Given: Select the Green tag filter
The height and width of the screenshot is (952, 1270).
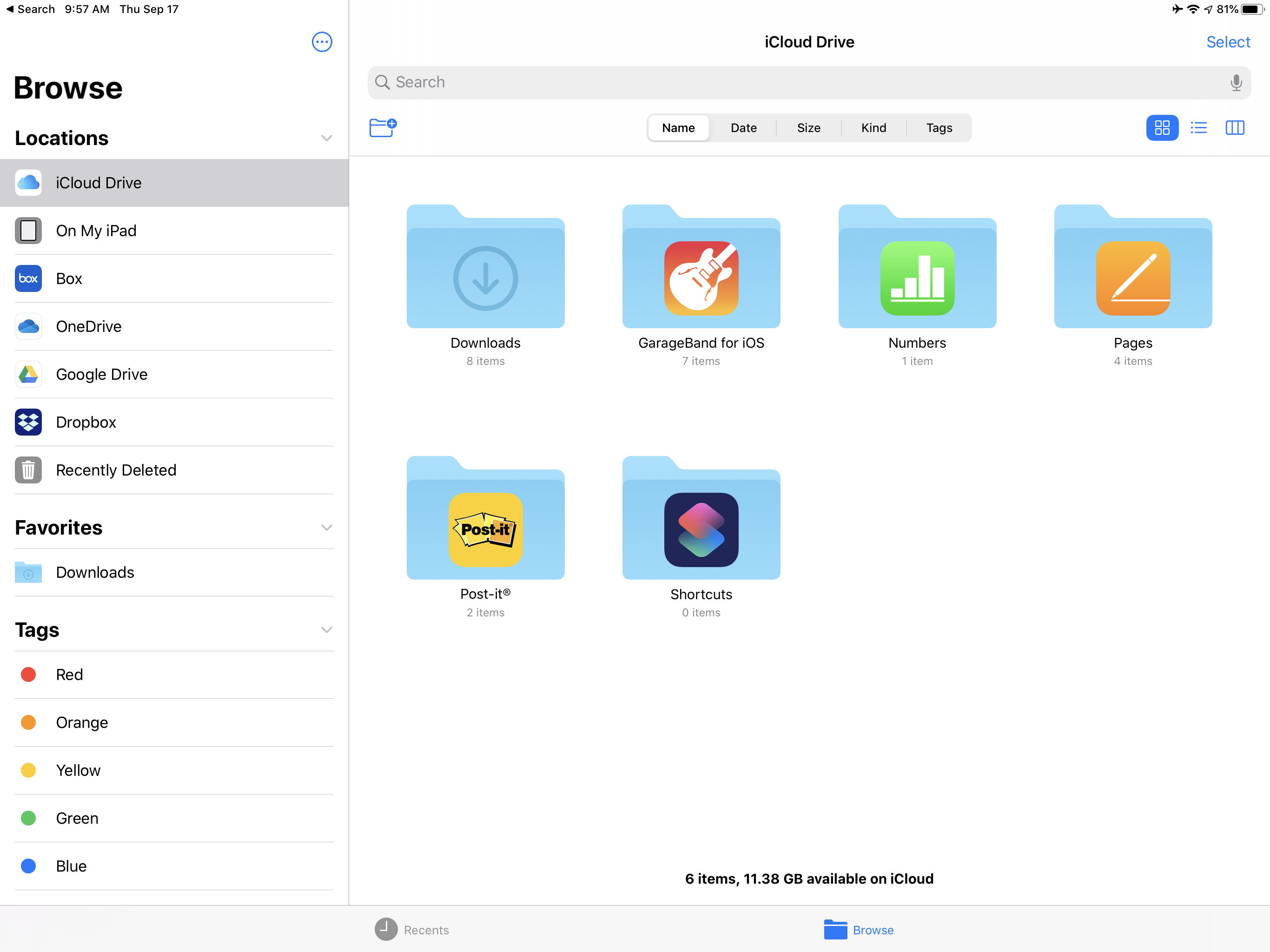Looking at the screenshot, I should (77, 818).
